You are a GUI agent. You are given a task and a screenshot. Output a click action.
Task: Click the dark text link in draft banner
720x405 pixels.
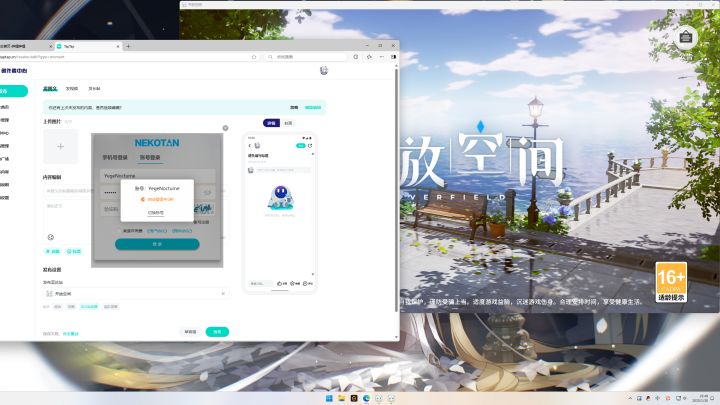pos(294,107)
